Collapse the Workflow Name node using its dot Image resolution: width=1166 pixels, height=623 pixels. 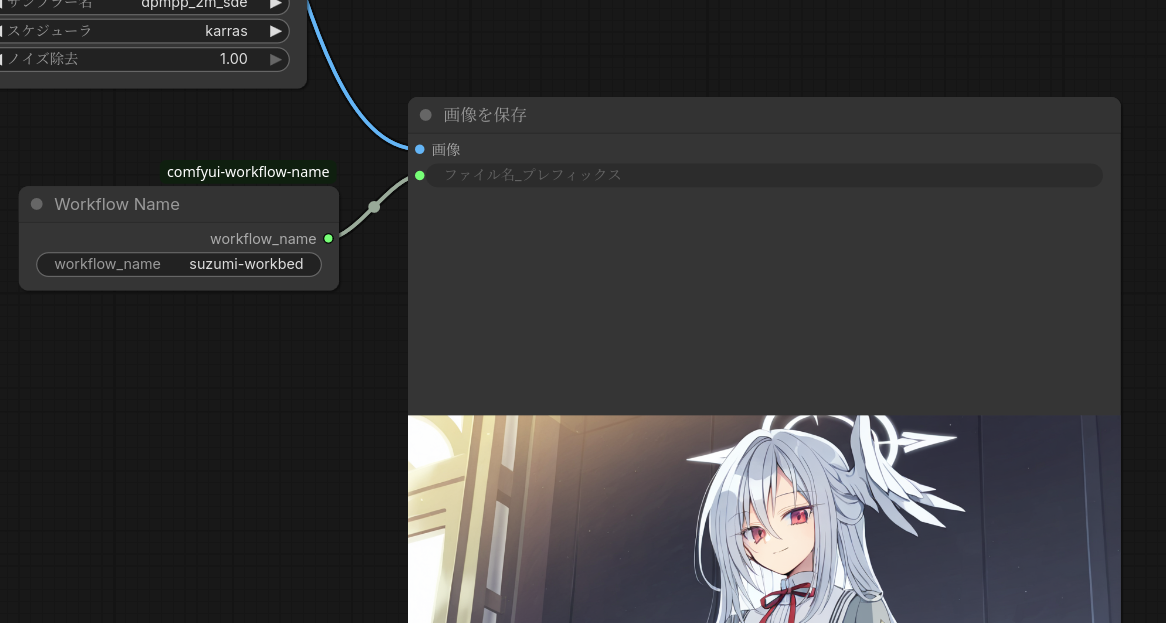36,204
